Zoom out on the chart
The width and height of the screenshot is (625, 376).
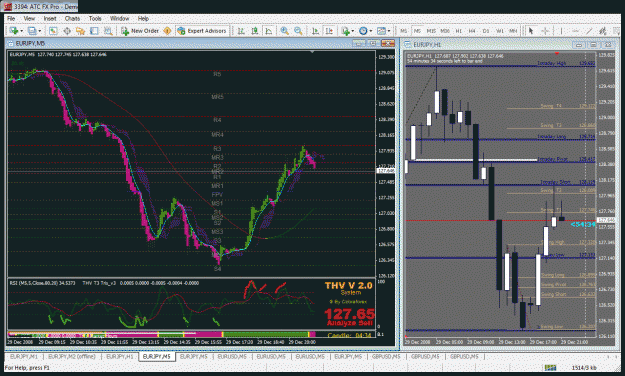[298, 31]
